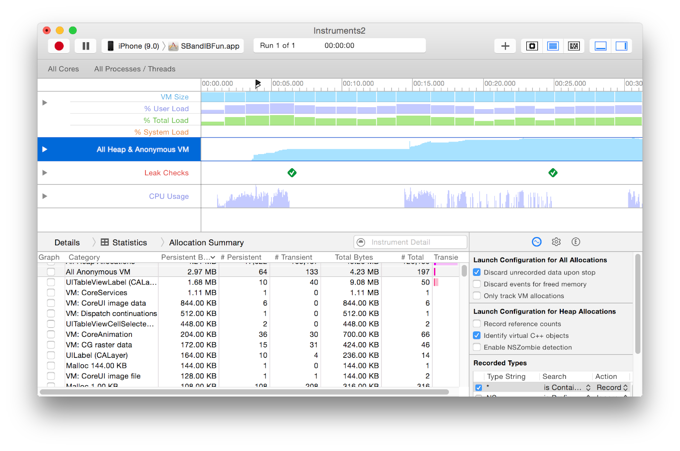Expand the CPU Usage track

tap(44, 196)
